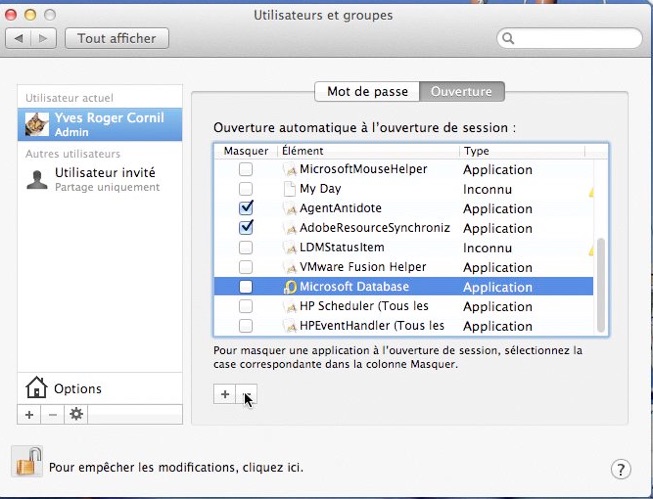Screen dimensions: 653x499
Task: Add a new user with sidebar plus button
Action: [29, 415]
